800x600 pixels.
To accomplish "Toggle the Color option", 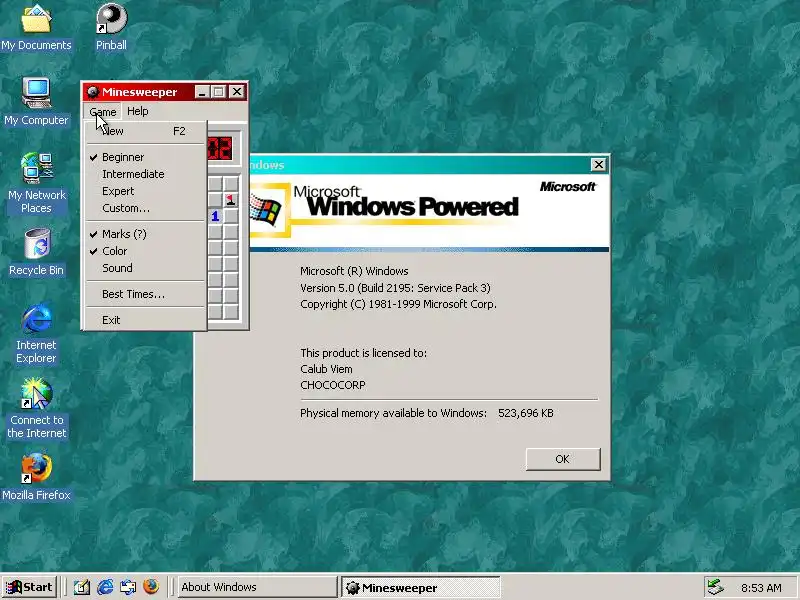I will pos(145,251).
